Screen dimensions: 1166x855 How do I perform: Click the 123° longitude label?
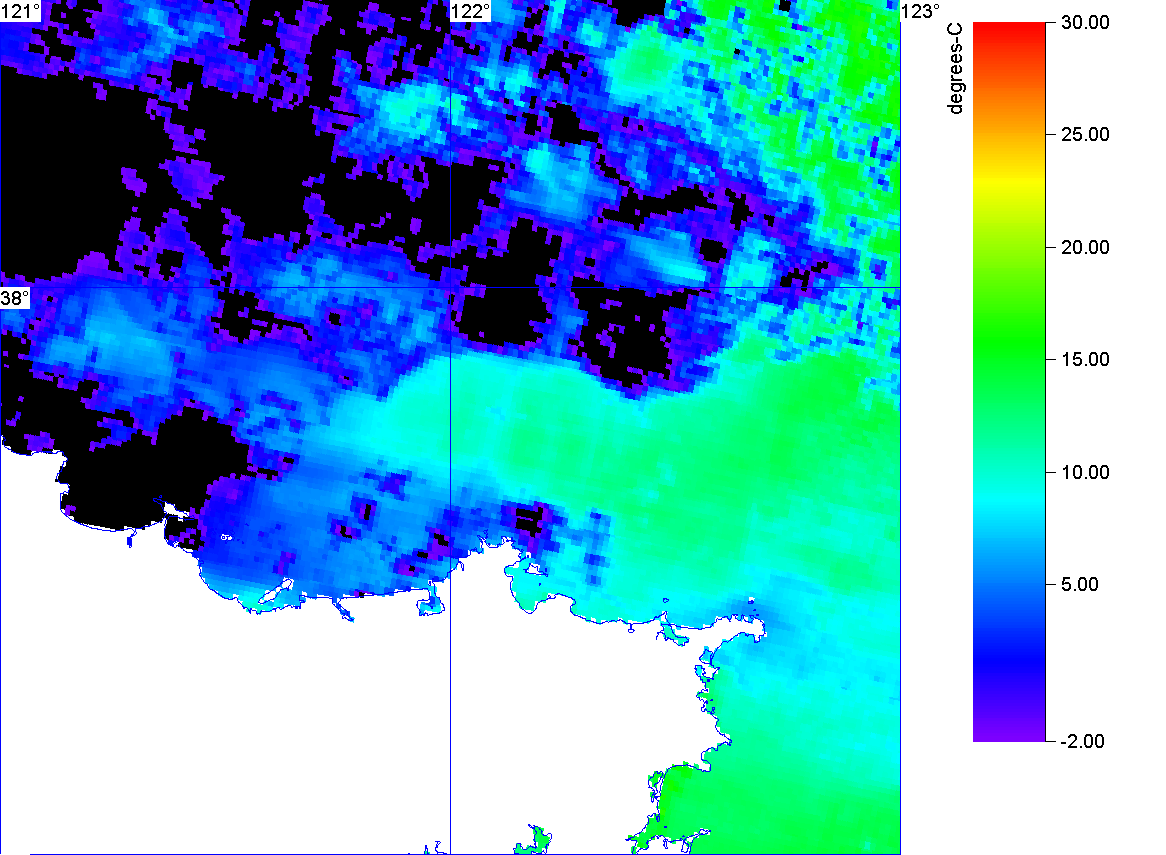coord(920,11)
